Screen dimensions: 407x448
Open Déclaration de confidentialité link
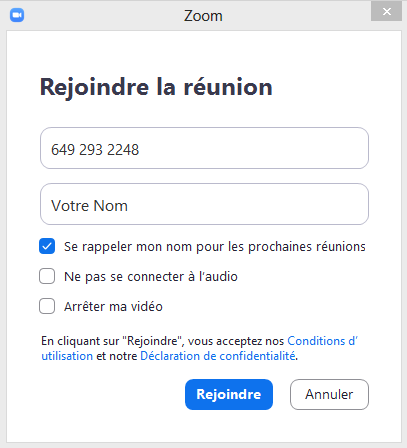[x=218, y=356]
